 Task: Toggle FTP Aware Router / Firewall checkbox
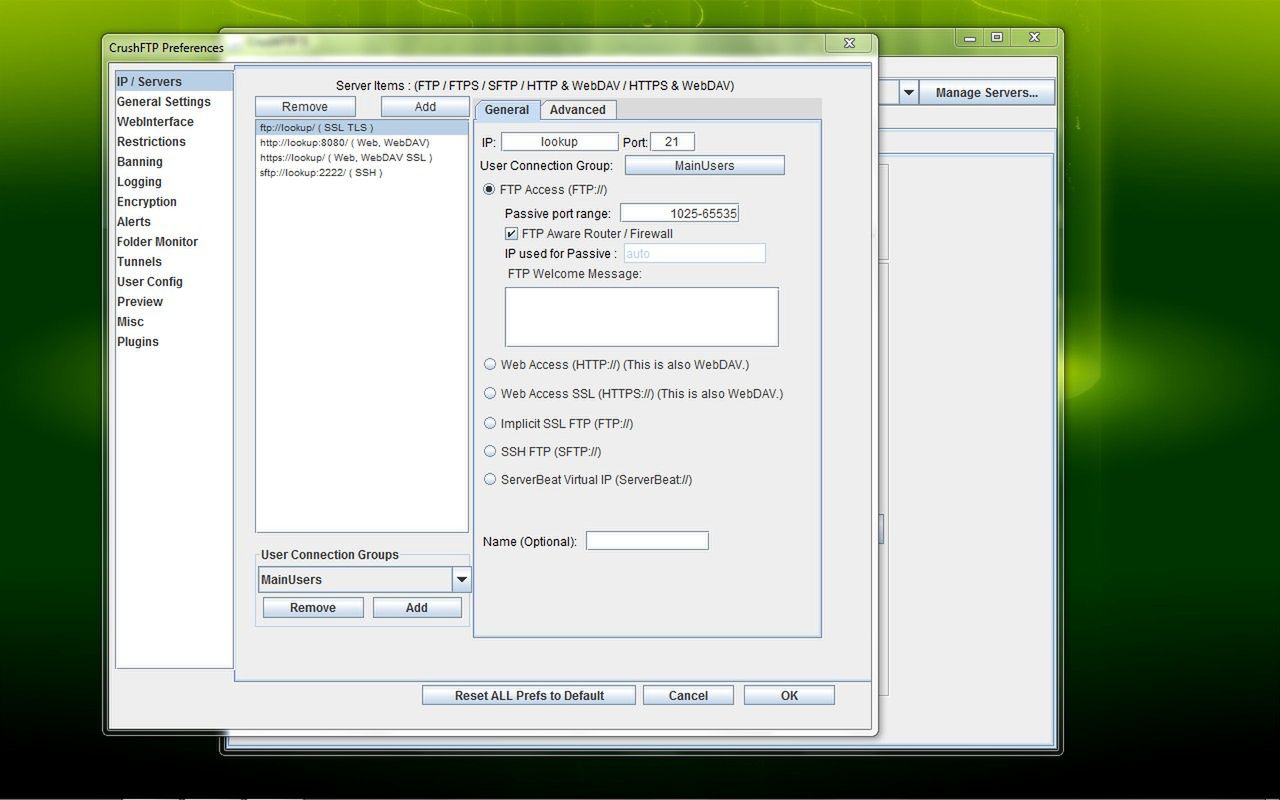511,234
